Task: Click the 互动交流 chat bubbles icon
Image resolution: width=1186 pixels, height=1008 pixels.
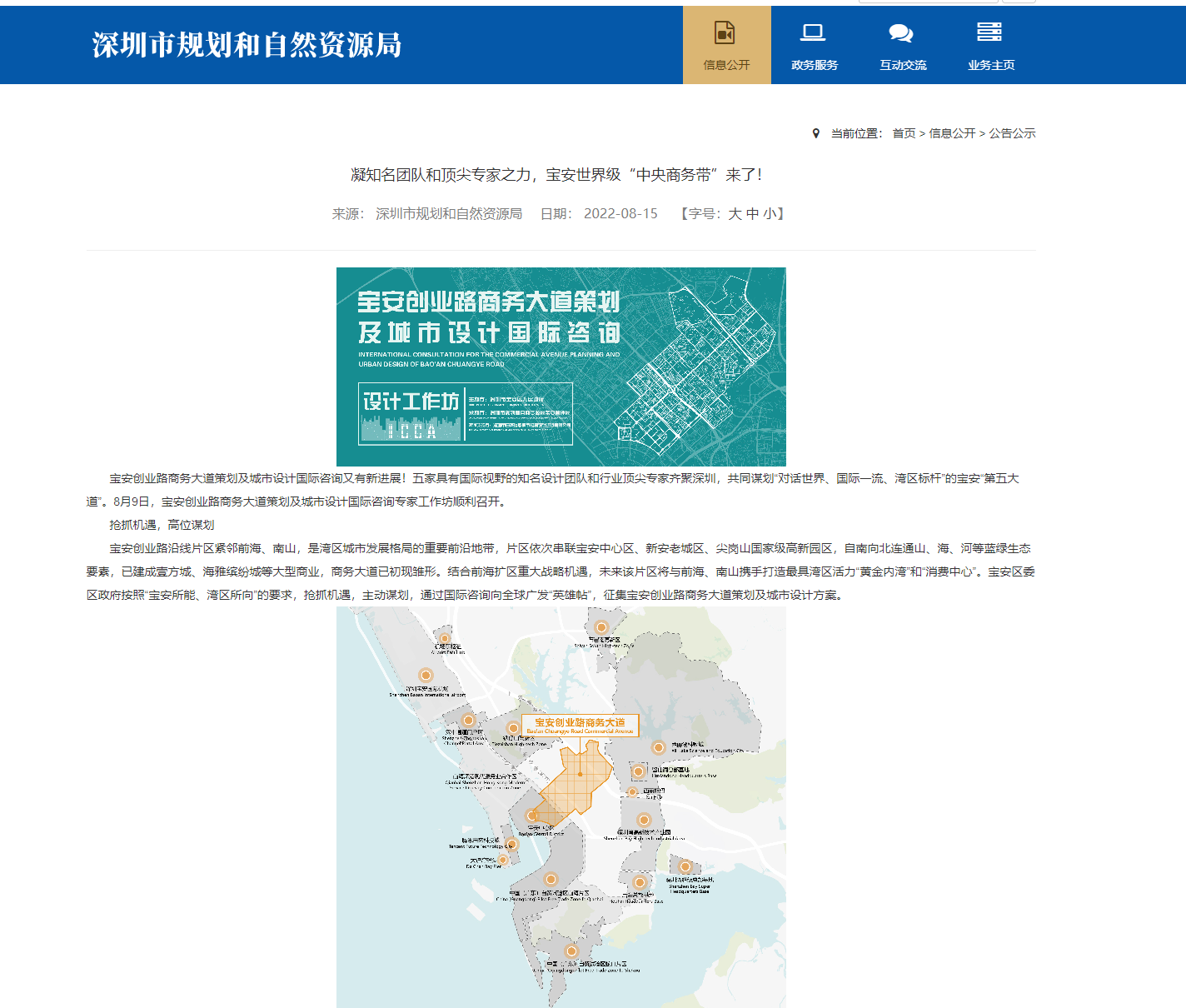Action: 901,33
